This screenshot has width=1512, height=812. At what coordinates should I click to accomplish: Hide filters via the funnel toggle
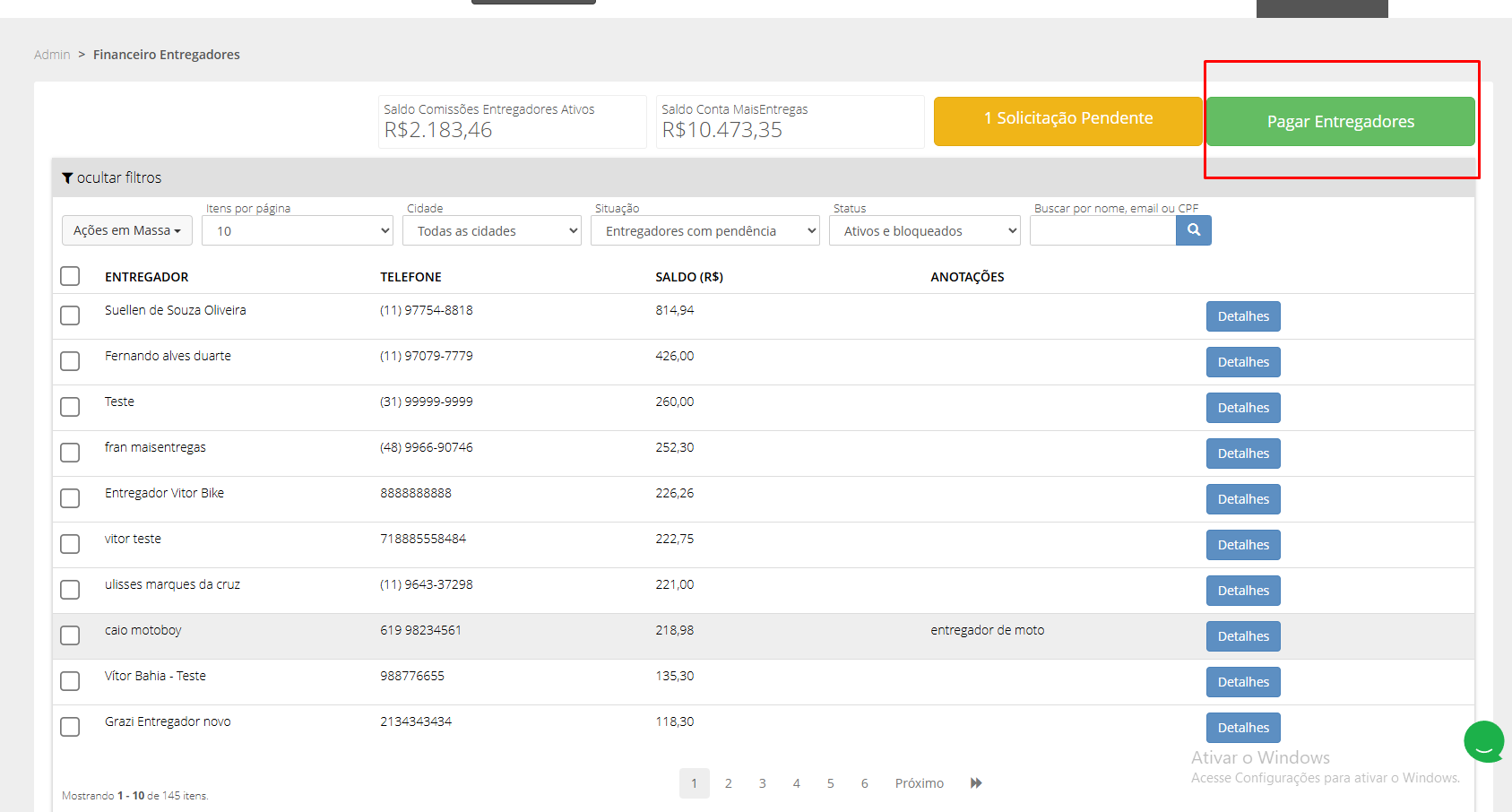pos(111,177)
